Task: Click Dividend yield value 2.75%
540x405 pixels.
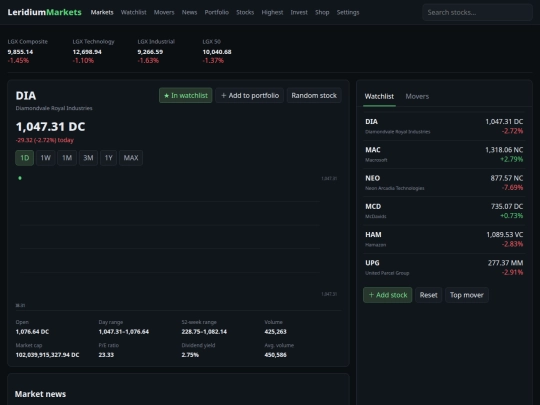Action: [190, 355]
